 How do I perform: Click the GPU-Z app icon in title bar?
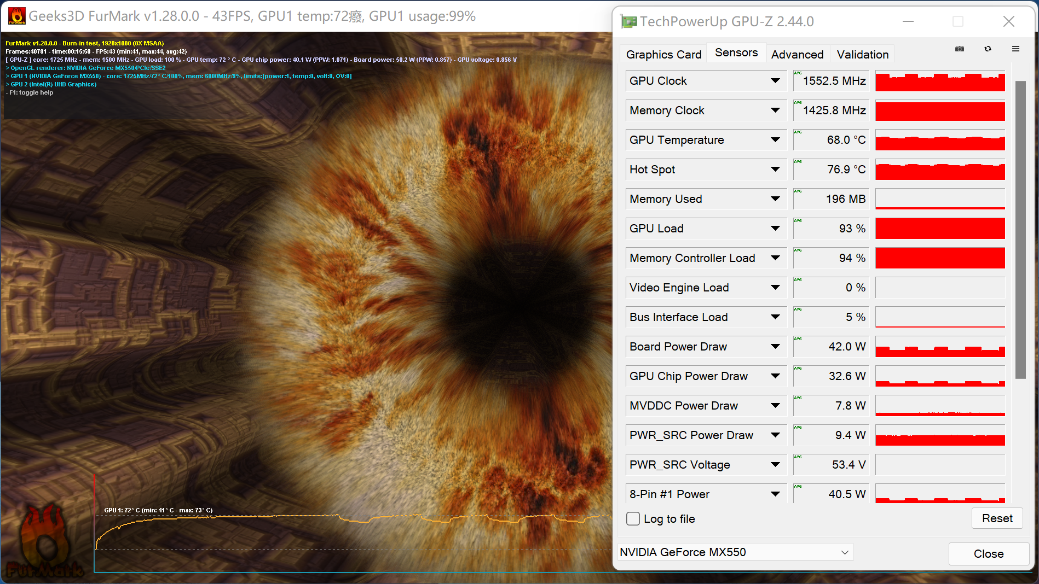tap(628, 21)
